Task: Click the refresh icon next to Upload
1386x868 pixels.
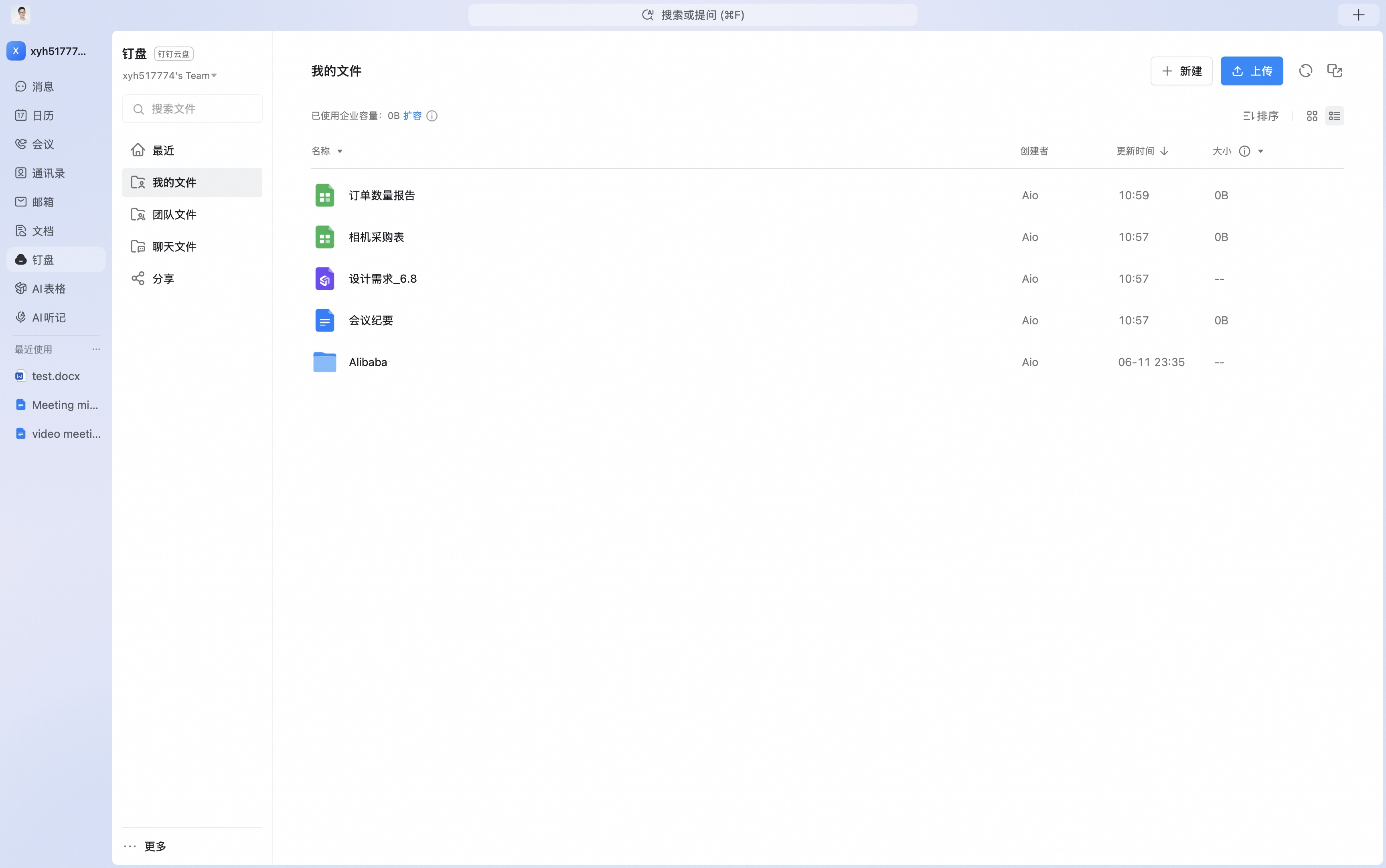Action: pos(1305,71)
